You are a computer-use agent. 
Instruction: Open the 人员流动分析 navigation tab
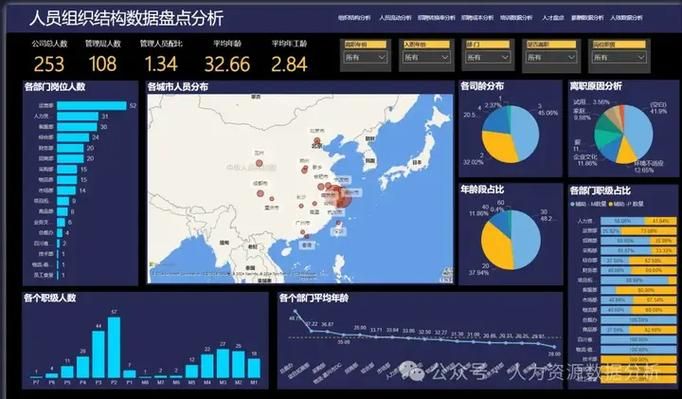click(395, 18)
